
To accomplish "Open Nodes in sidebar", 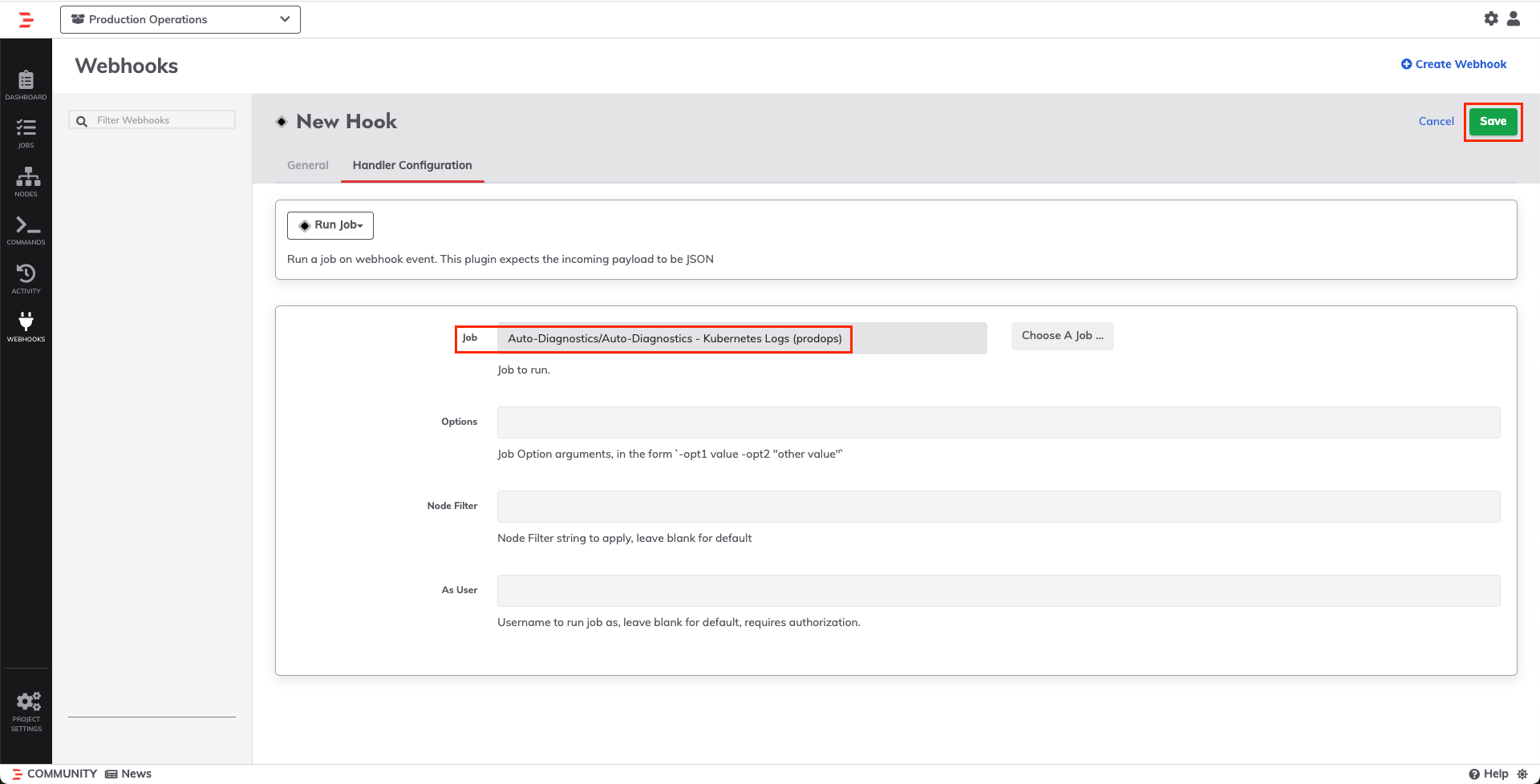I will pyautogui.click(x=26, y=182).
